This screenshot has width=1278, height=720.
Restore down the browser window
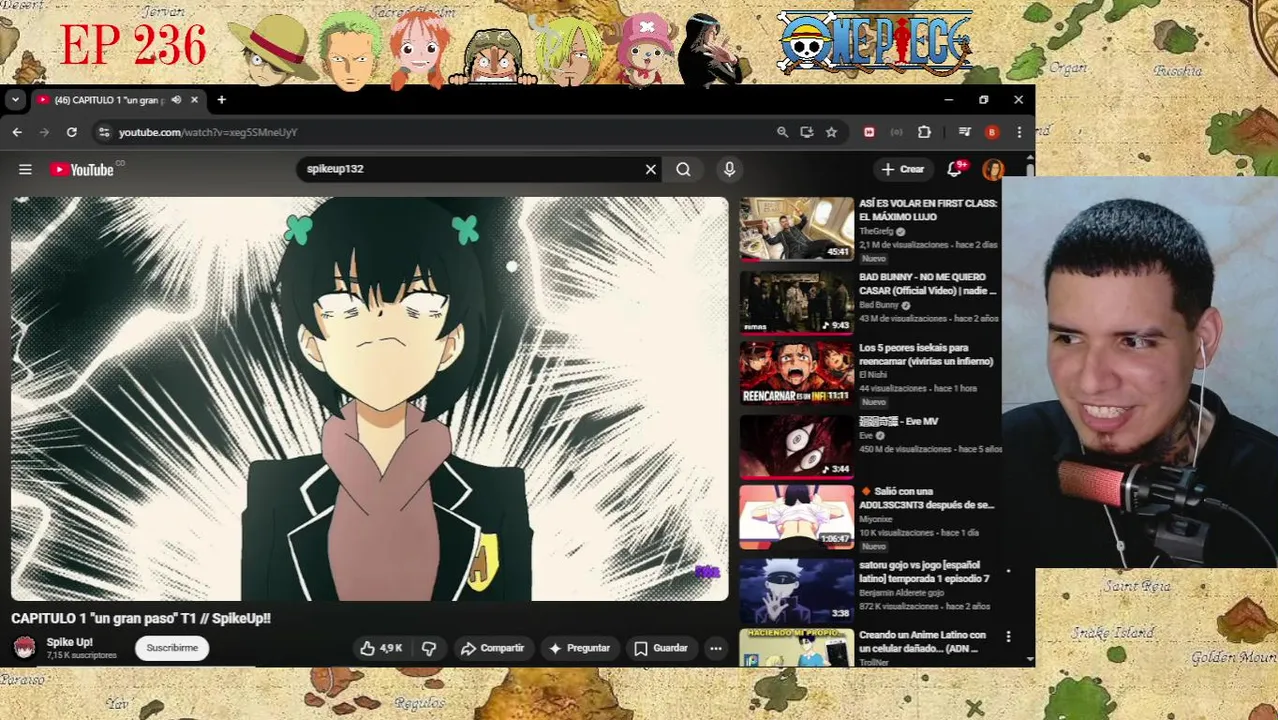click(983, 100)
